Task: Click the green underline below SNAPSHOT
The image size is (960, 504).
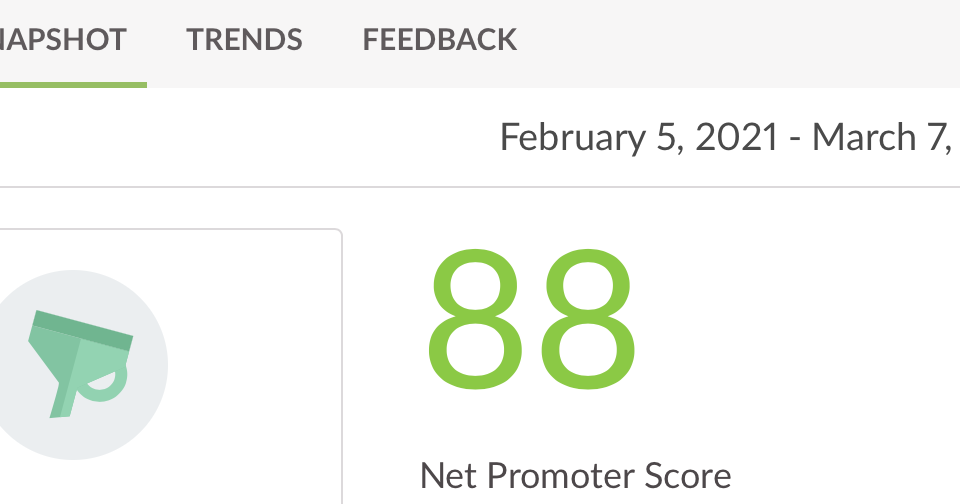Action: pos(73,85)
